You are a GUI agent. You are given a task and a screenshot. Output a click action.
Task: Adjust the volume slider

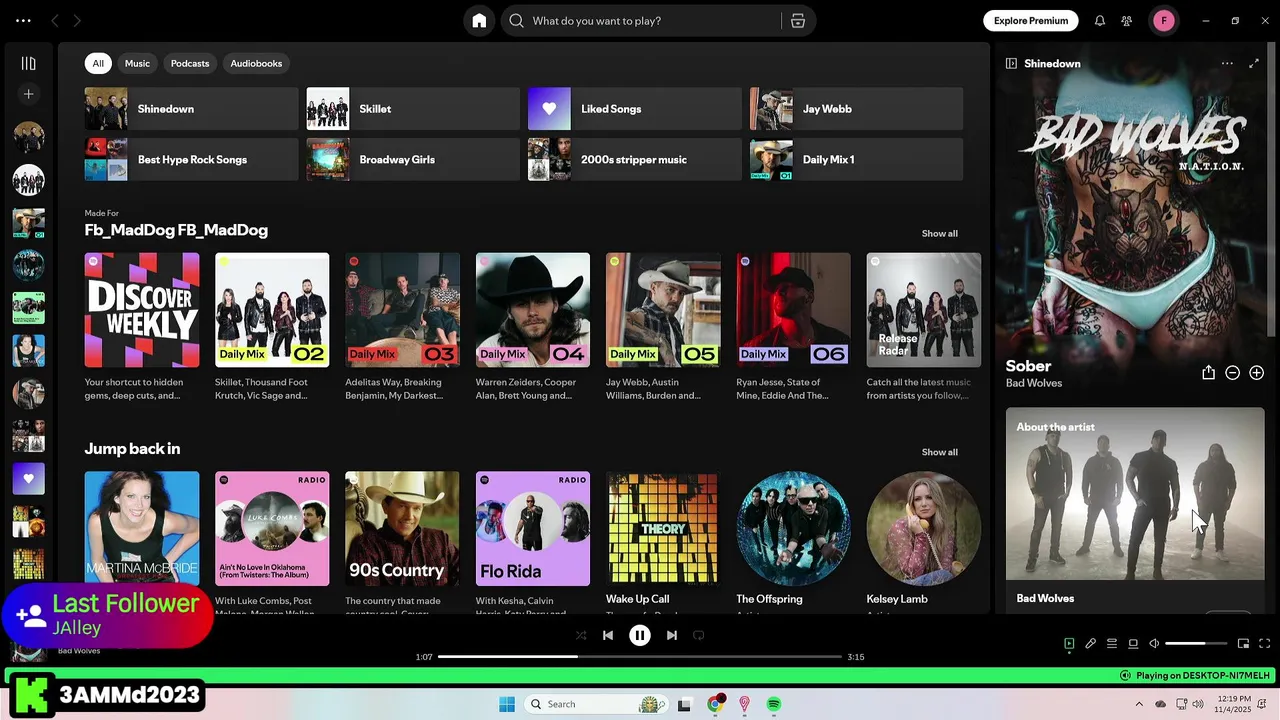pos(1196,644)
